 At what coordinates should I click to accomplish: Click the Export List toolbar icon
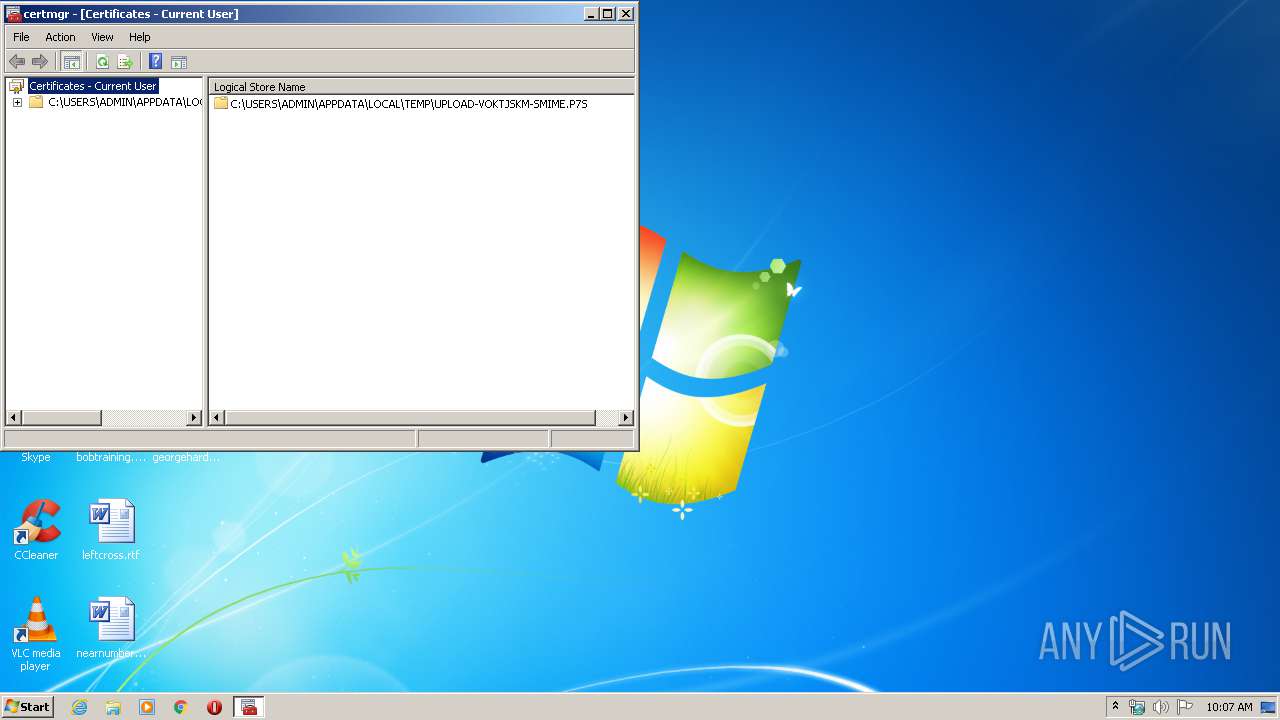(125, 61)
